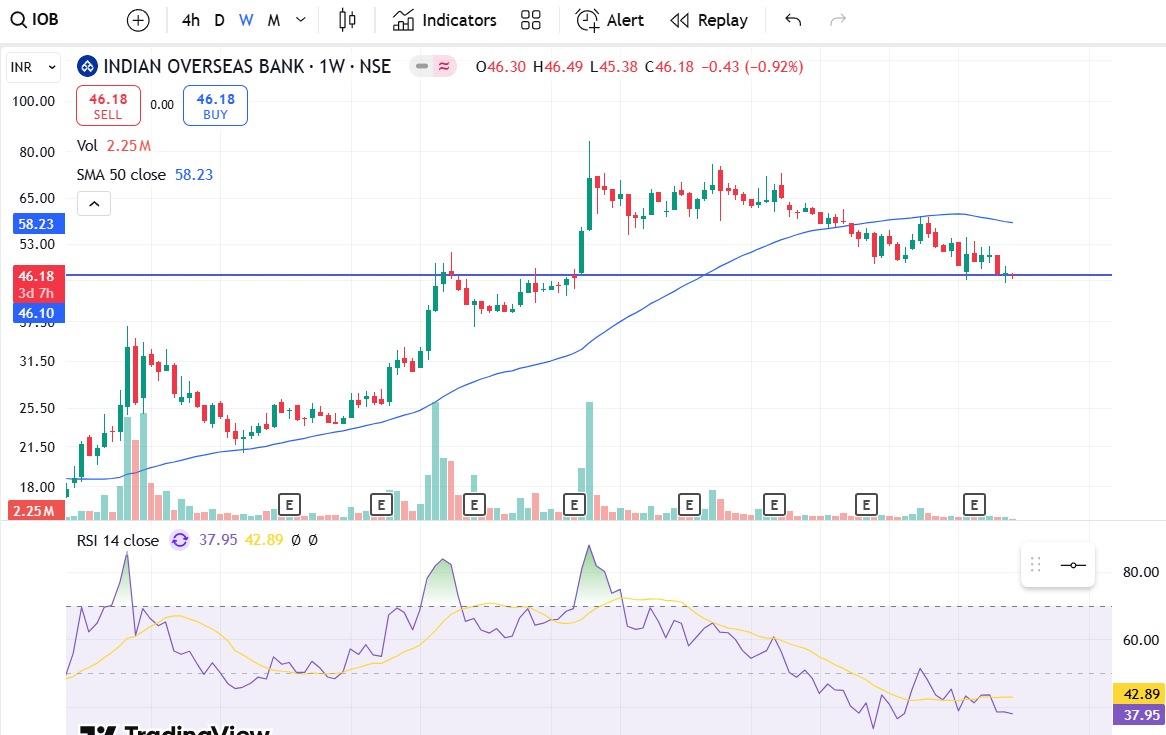Click the pink data mode icon
The image size is (1166, 735).
tap(444, 67)
